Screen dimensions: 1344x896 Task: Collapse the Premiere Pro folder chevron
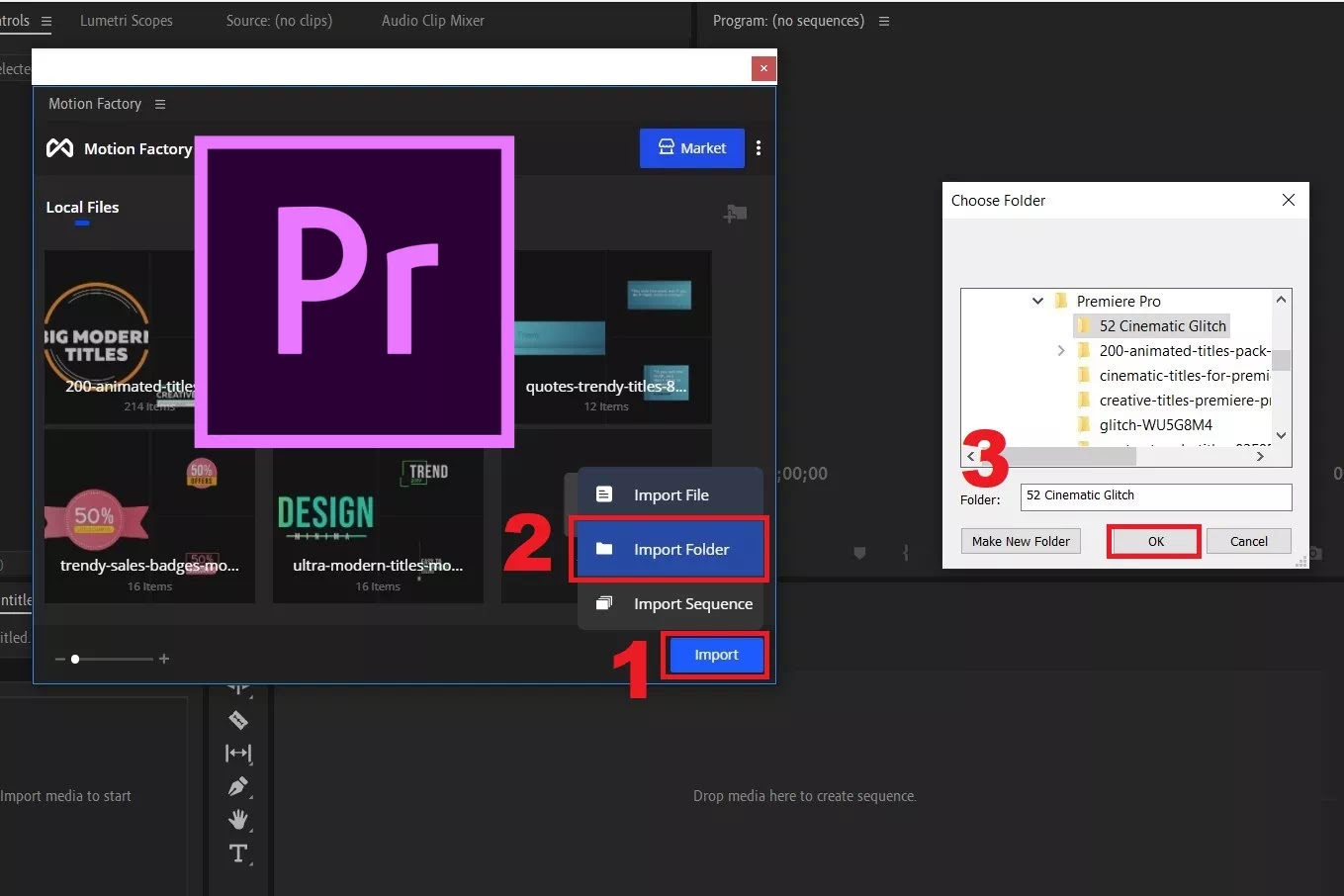[1037, 301]
